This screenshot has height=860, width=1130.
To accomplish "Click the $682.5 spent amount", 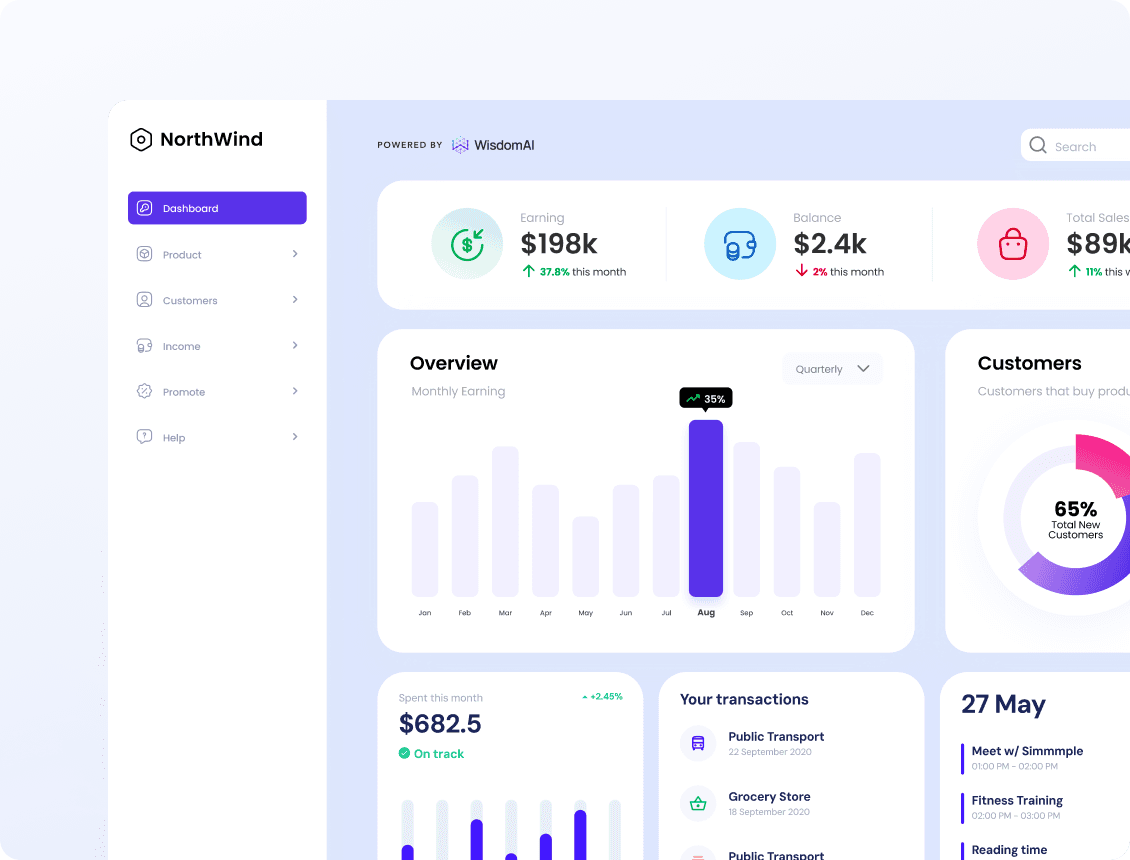I will [440, 723].
